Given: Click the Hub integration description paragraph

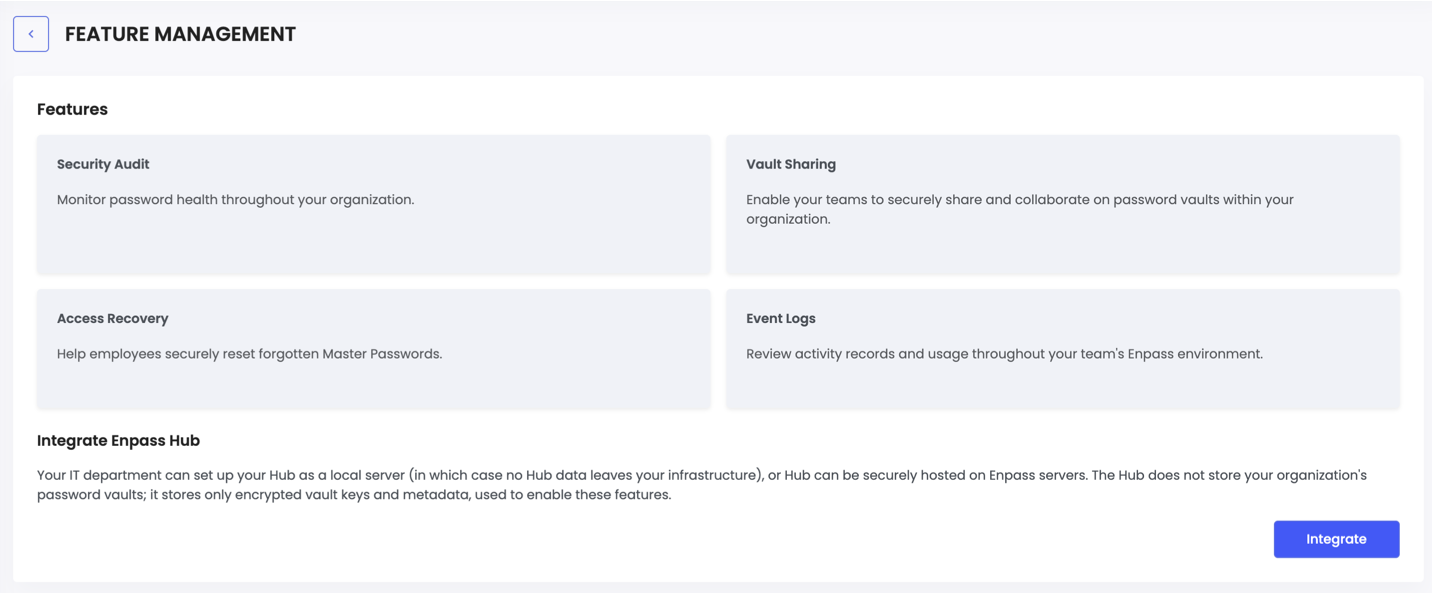Looking at the screenshot, I should pos(700,484).
